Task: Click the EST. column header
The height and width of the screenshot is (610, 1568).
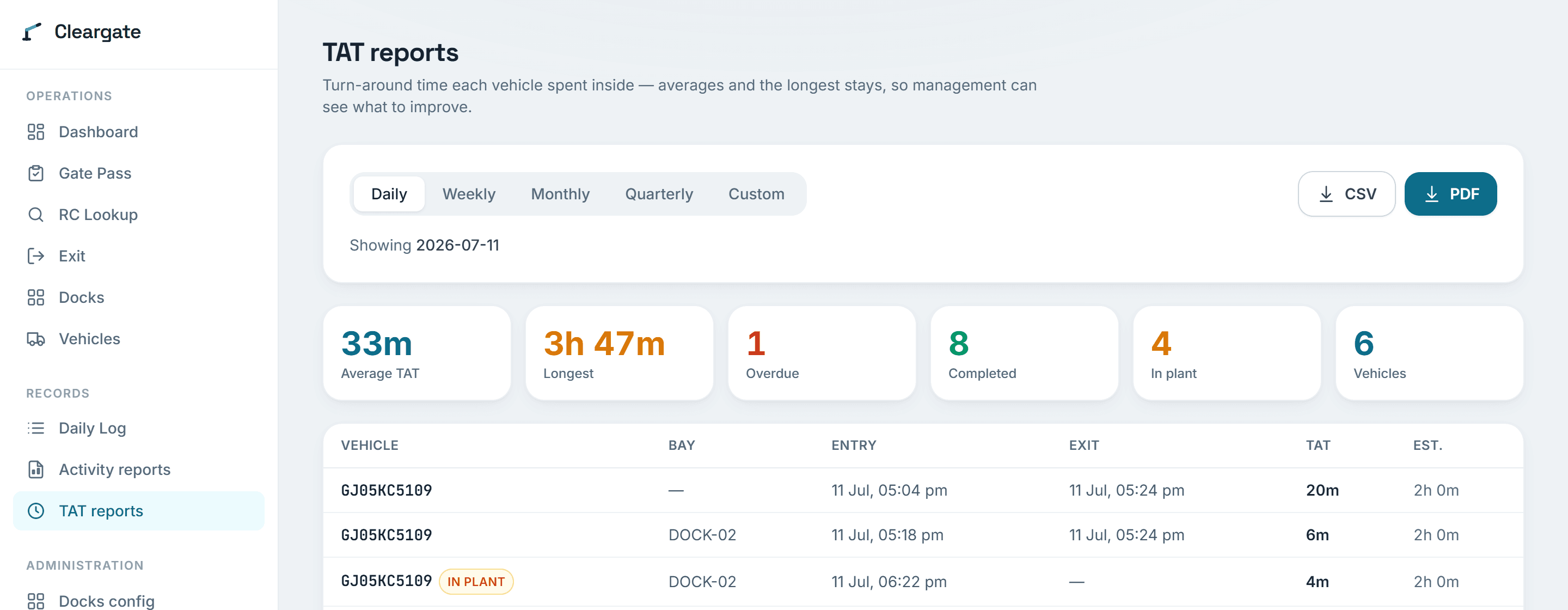Action: (x=1428, y=446)
